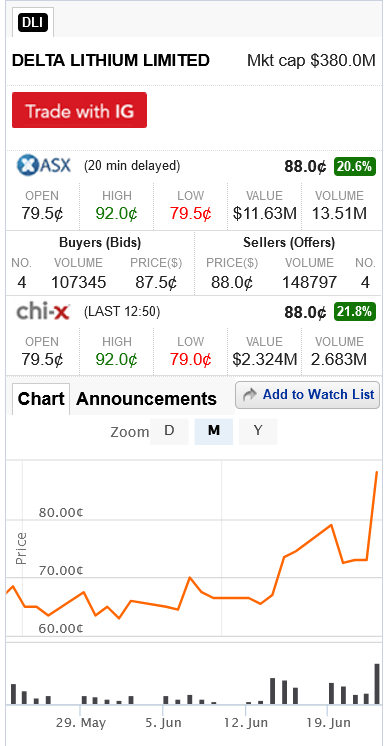Click the Chi-X exchange logo
386x746 pixels.
point(43,312)
